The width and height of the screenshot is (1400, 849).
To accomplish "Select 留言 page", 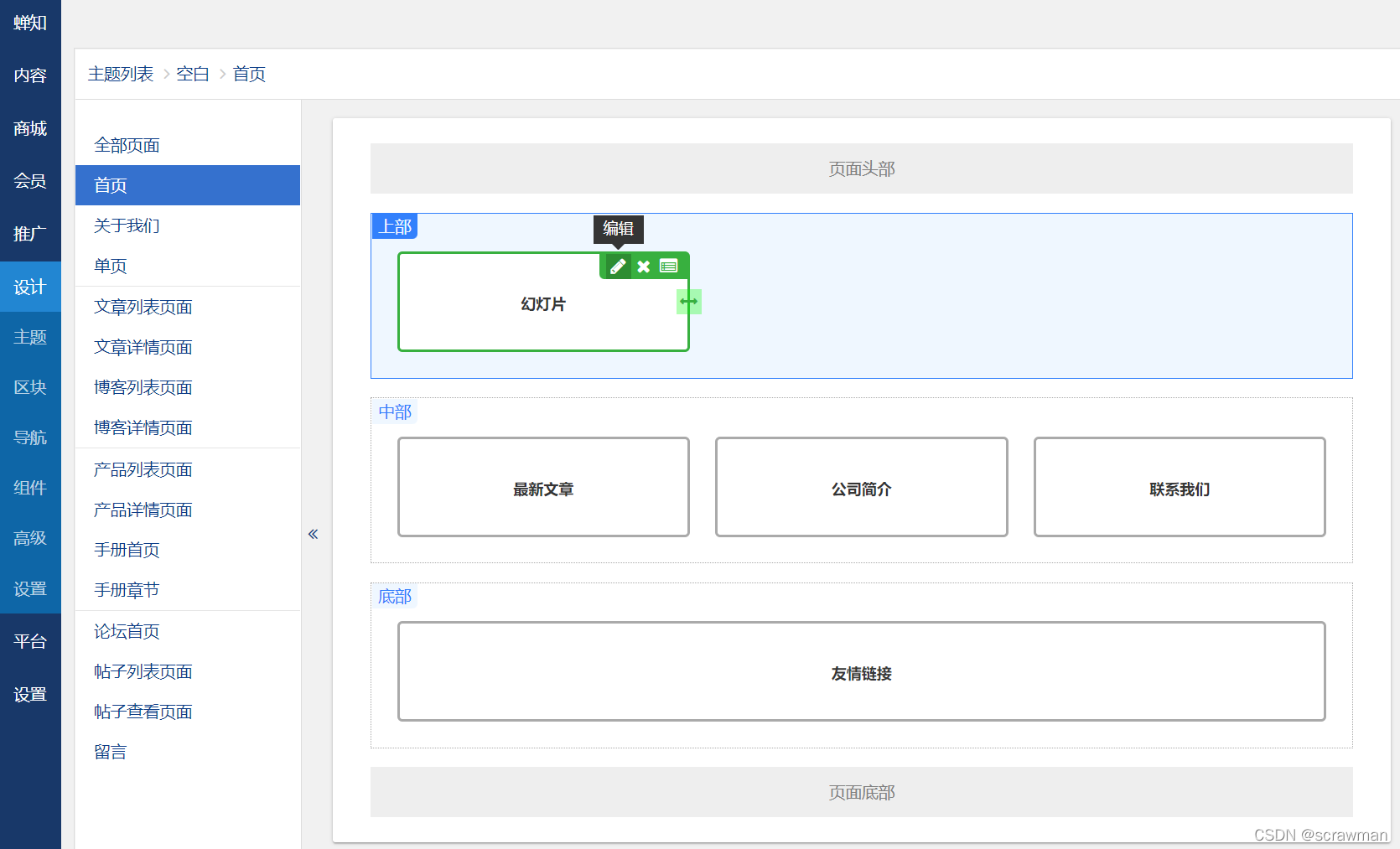I will 188,752.
